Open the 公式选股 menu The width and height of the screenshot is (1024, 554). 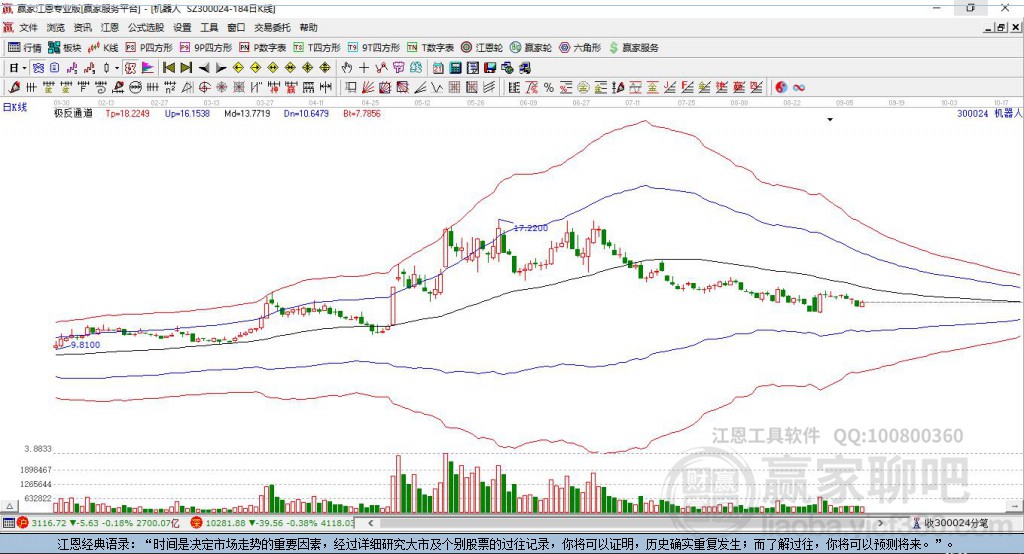coord(146,27)
